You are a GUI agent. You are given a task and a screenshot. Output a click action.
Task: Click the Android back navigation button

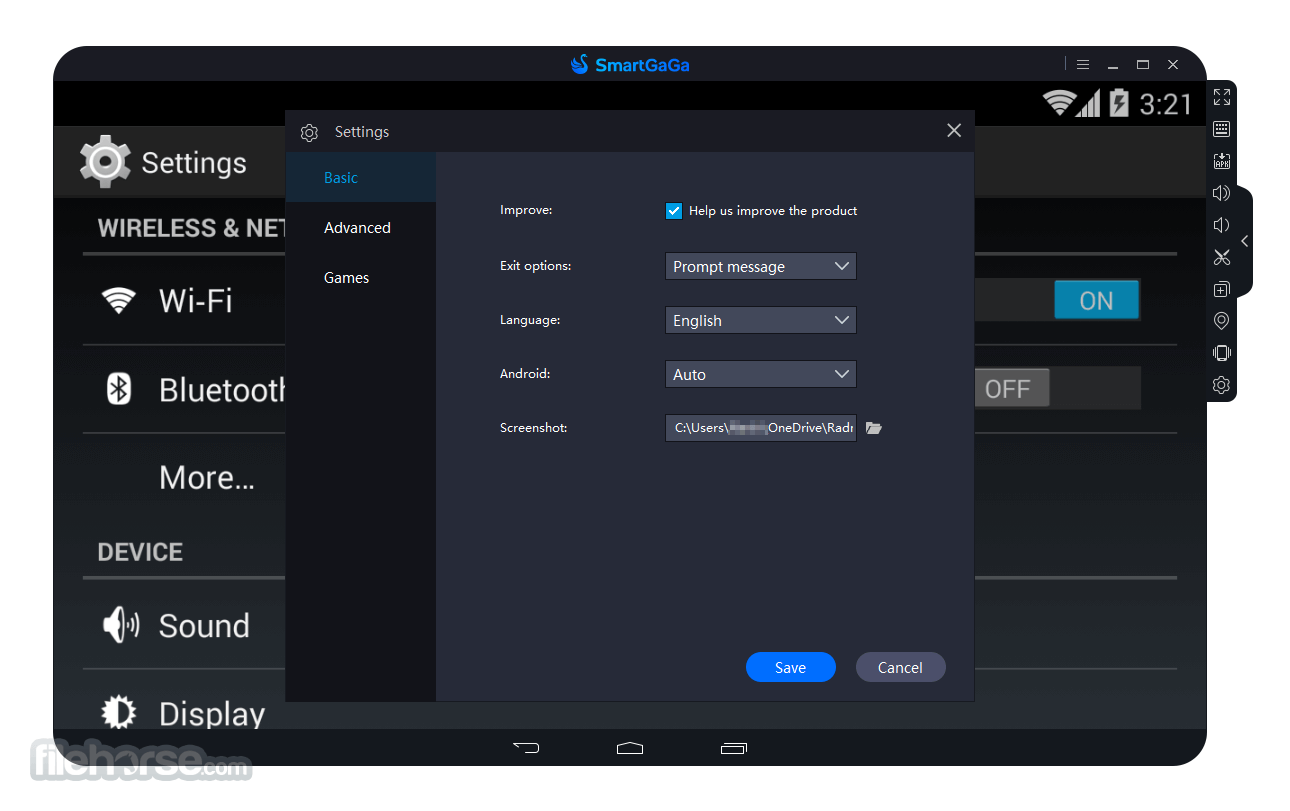[526, 747]
